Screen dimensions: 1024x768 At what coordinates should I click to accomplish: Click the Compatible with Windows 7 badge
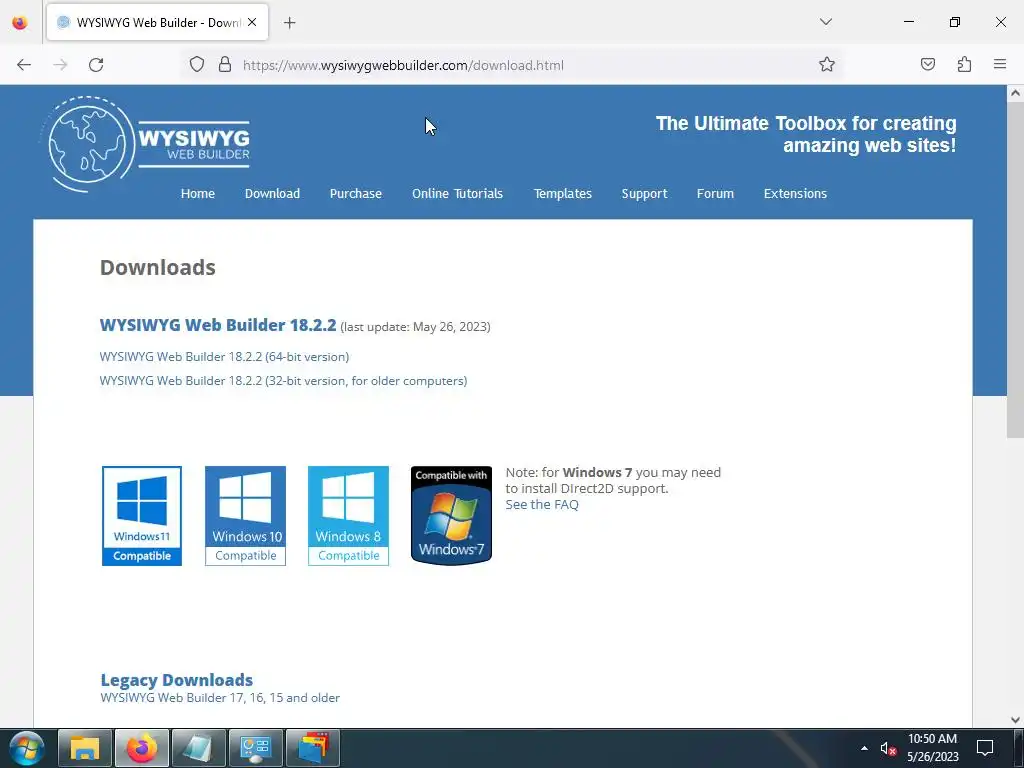451,515
